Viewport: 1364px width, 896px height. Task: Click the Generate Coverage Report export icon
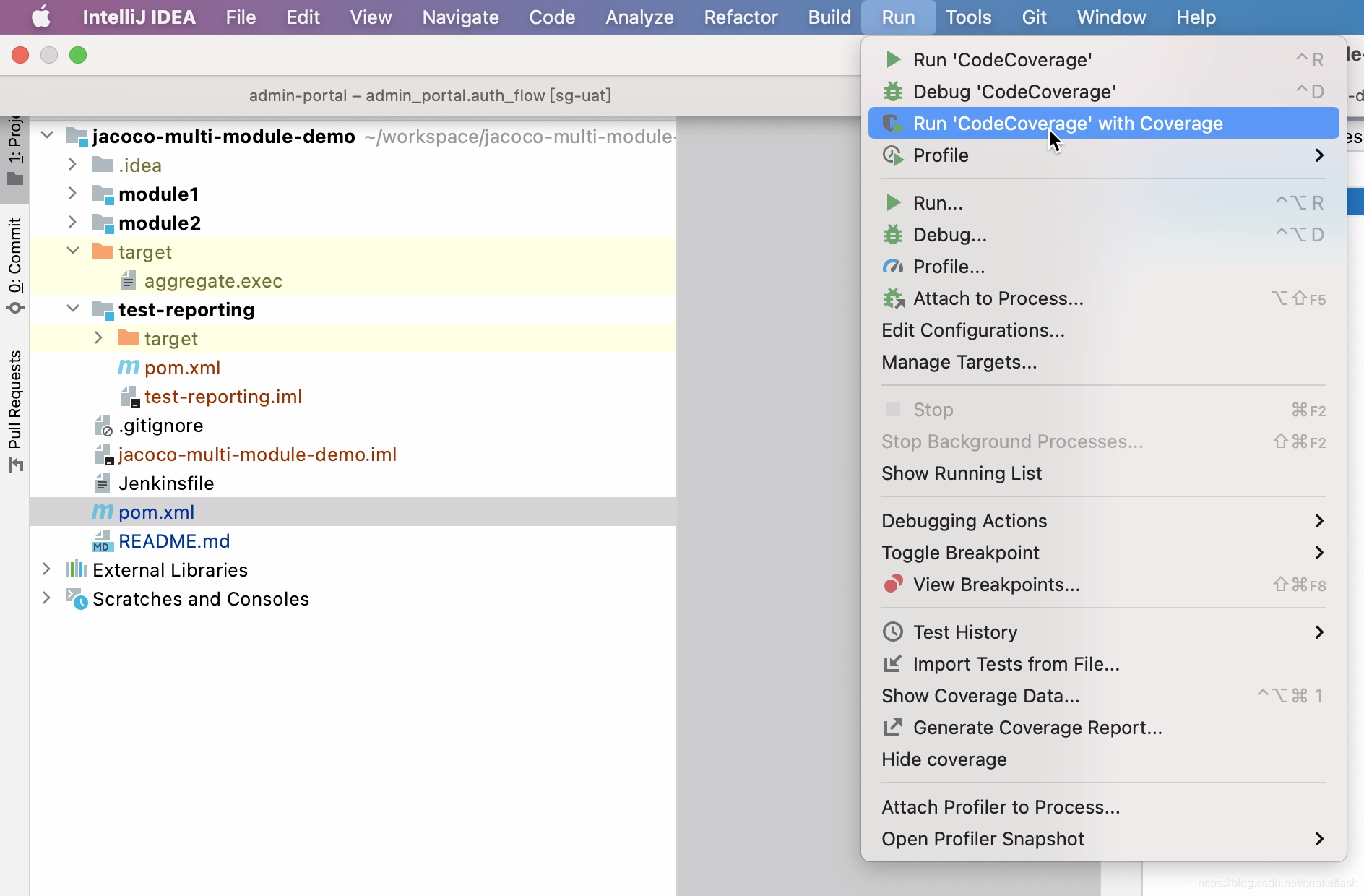[x=894, y=727]
